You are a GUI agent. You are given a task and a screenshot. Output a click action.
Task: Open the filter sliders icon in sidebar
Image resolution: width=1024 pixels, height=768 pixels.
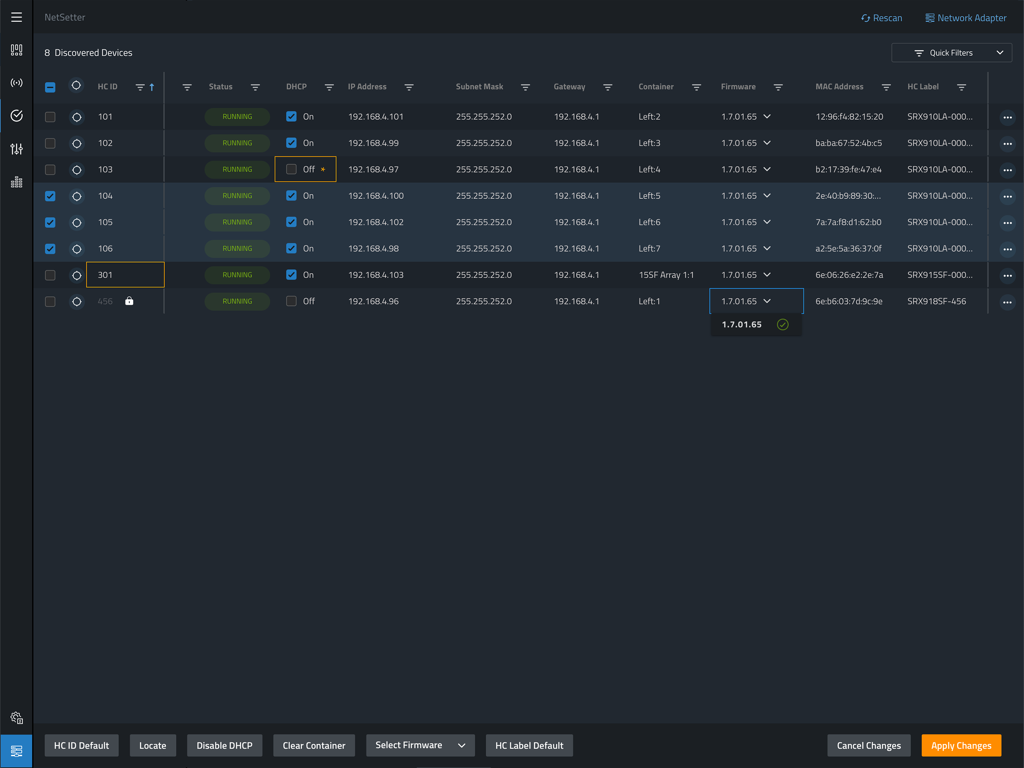click(15, 148)
